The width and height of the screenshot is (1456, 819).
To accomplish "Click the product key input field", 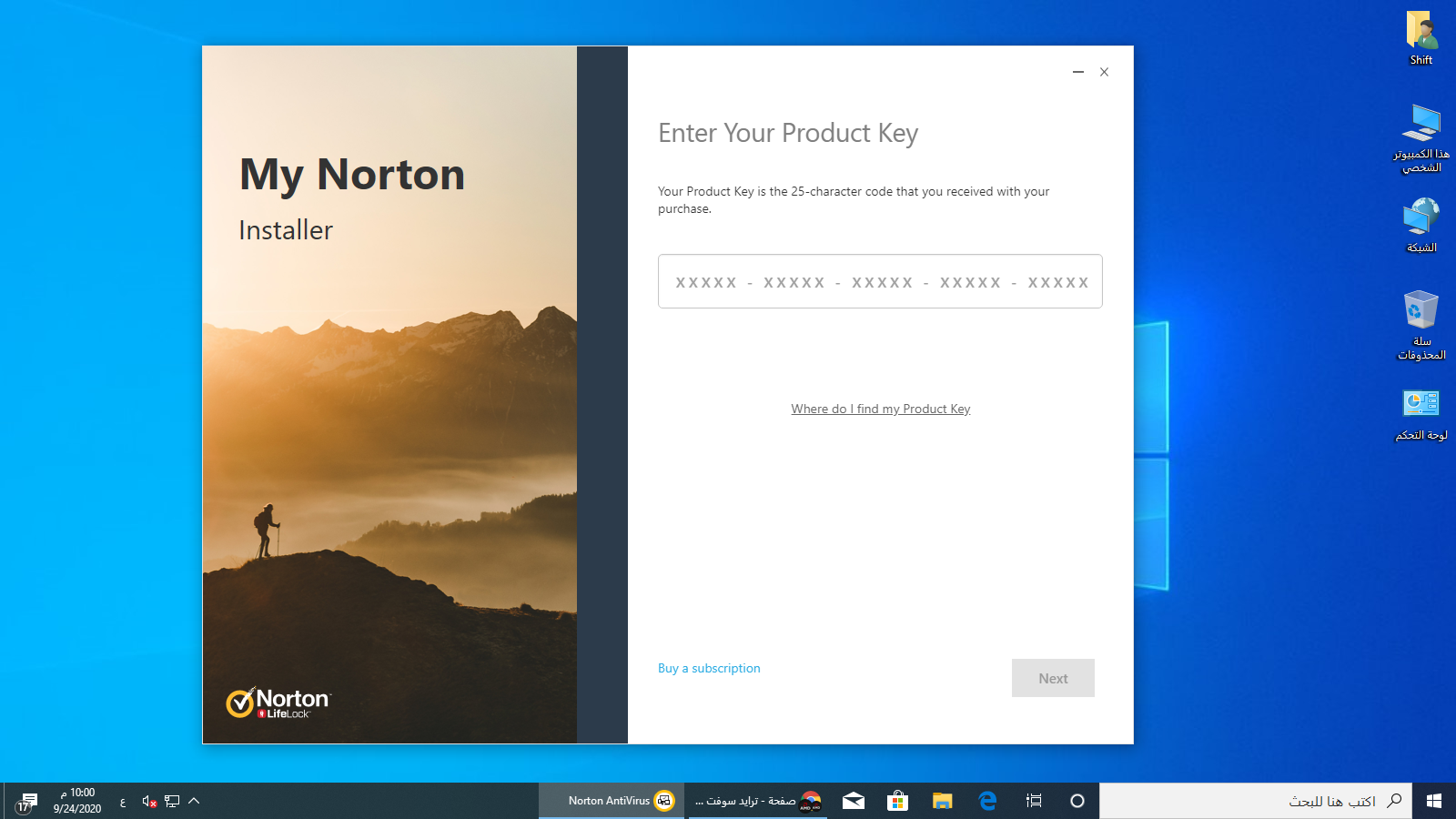I will coord(880,281).
